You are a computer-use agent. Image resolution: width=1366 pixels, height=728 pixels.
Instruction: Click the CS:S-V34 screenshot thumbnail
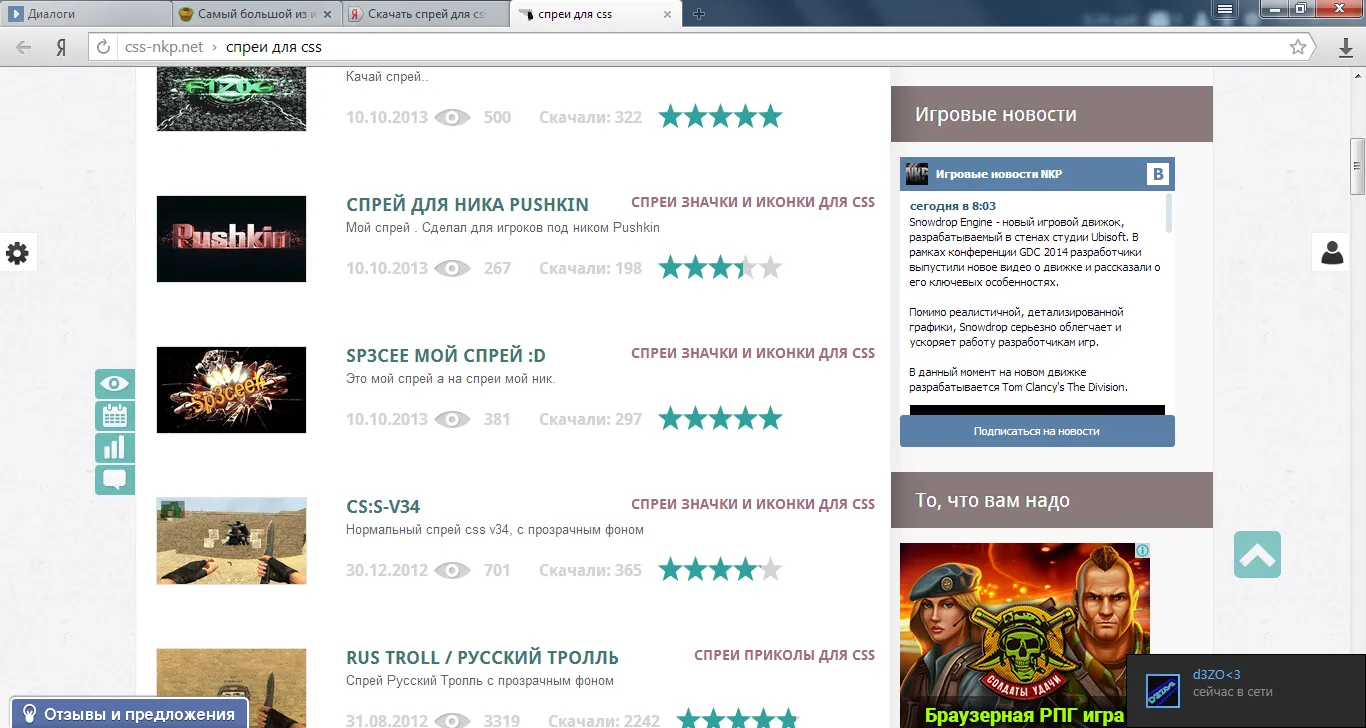coord(231,541)
